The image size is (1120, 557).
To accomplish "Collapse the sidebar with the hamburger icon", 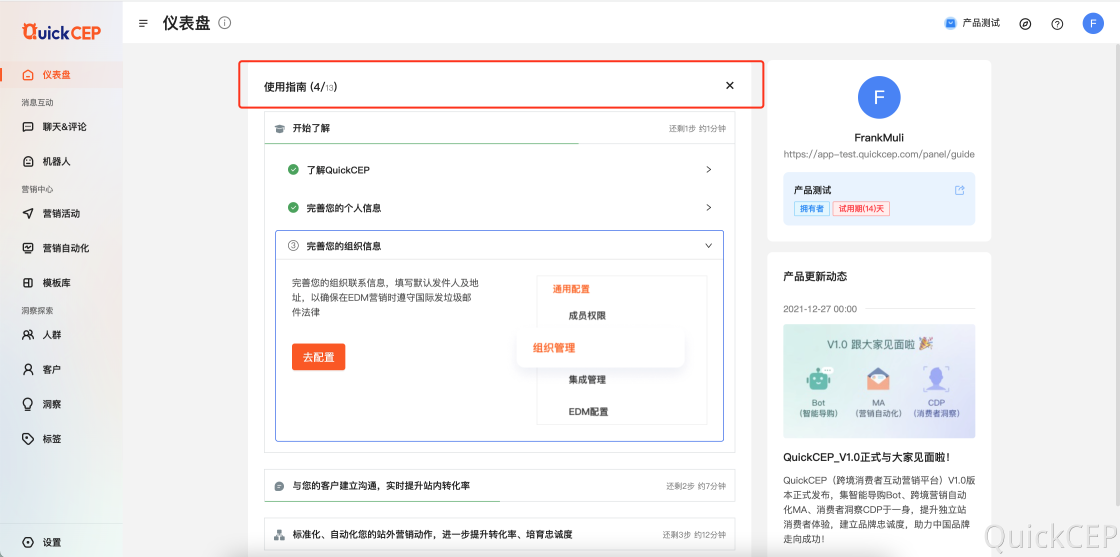I will click(x=144, y=24).
